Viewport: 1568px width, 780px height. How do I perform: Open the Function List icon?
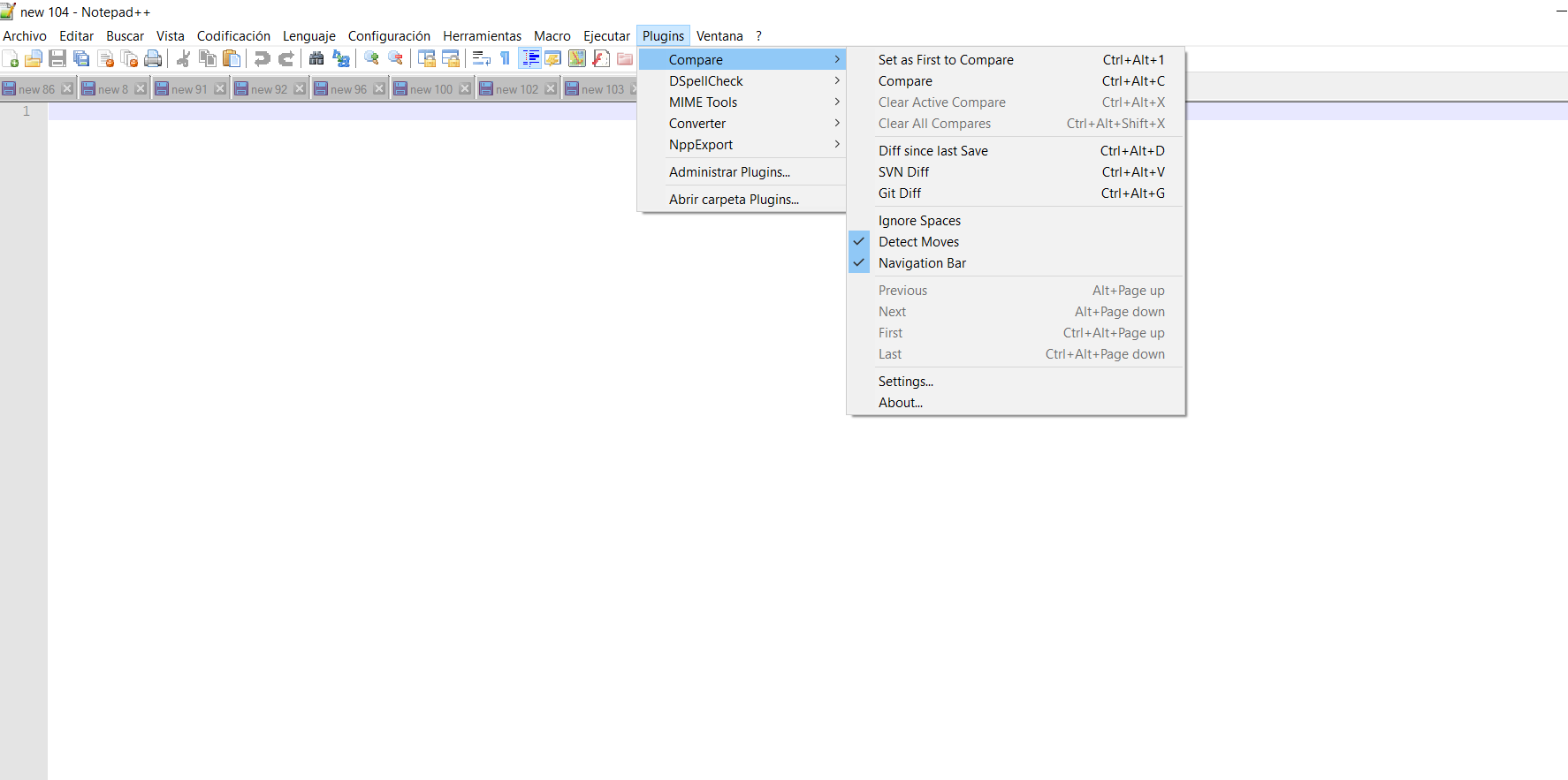[601, 59]
